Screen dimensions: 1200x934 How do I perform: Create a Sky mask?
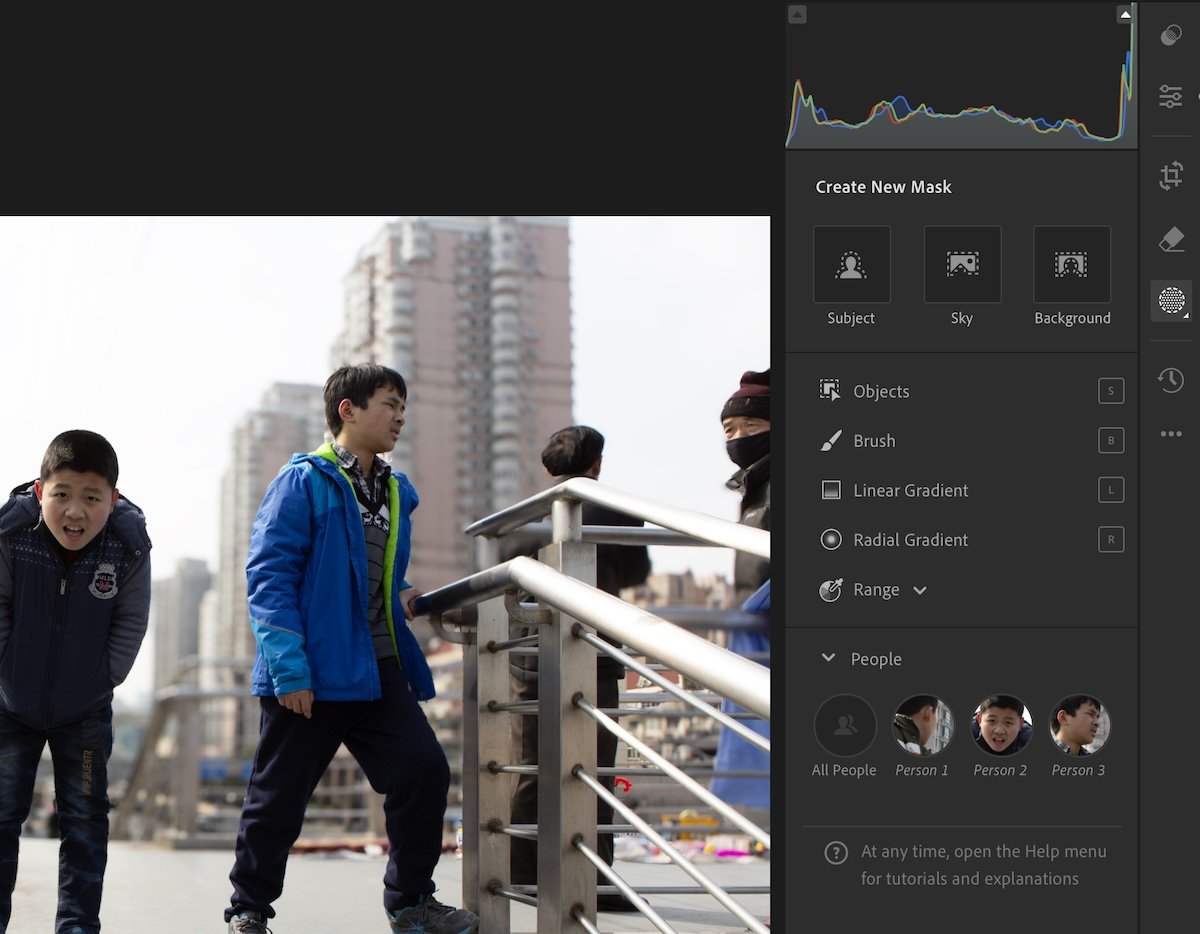coord(961,264)
